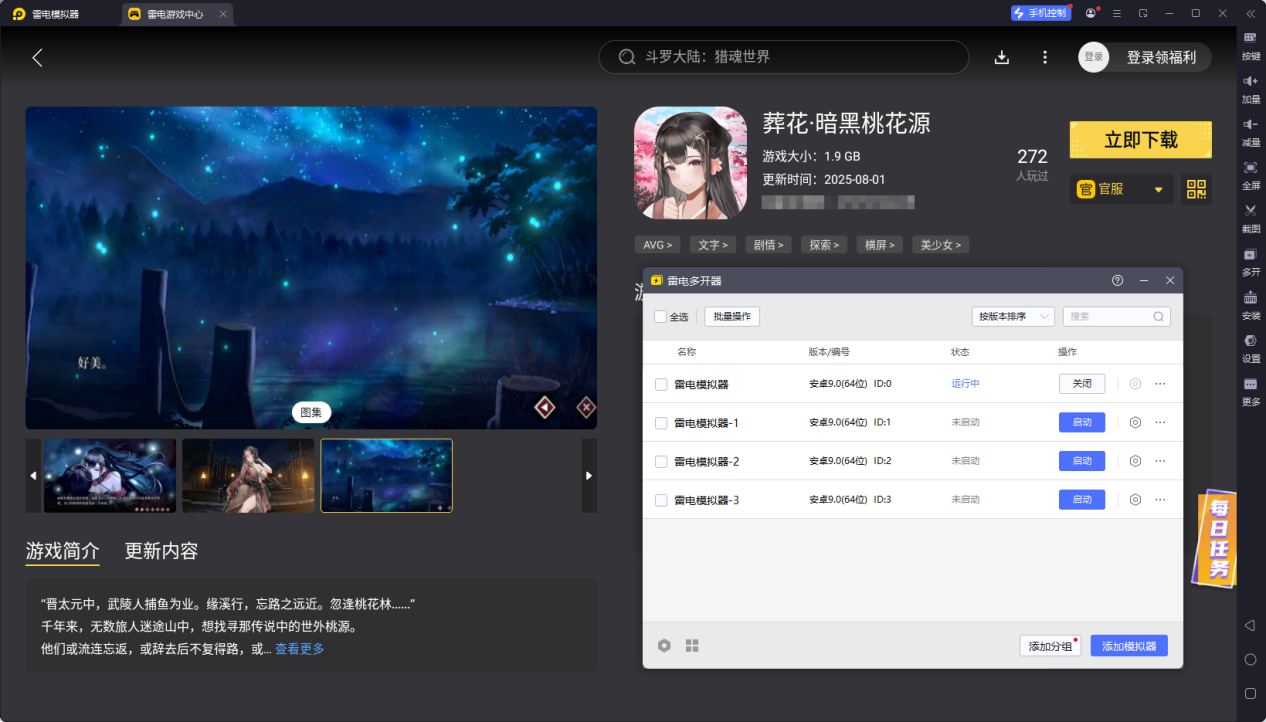The image size is (1266, 722).
Task: Decrease volume with 减量 sidebar icon
Action: [x=1250, y=131]
